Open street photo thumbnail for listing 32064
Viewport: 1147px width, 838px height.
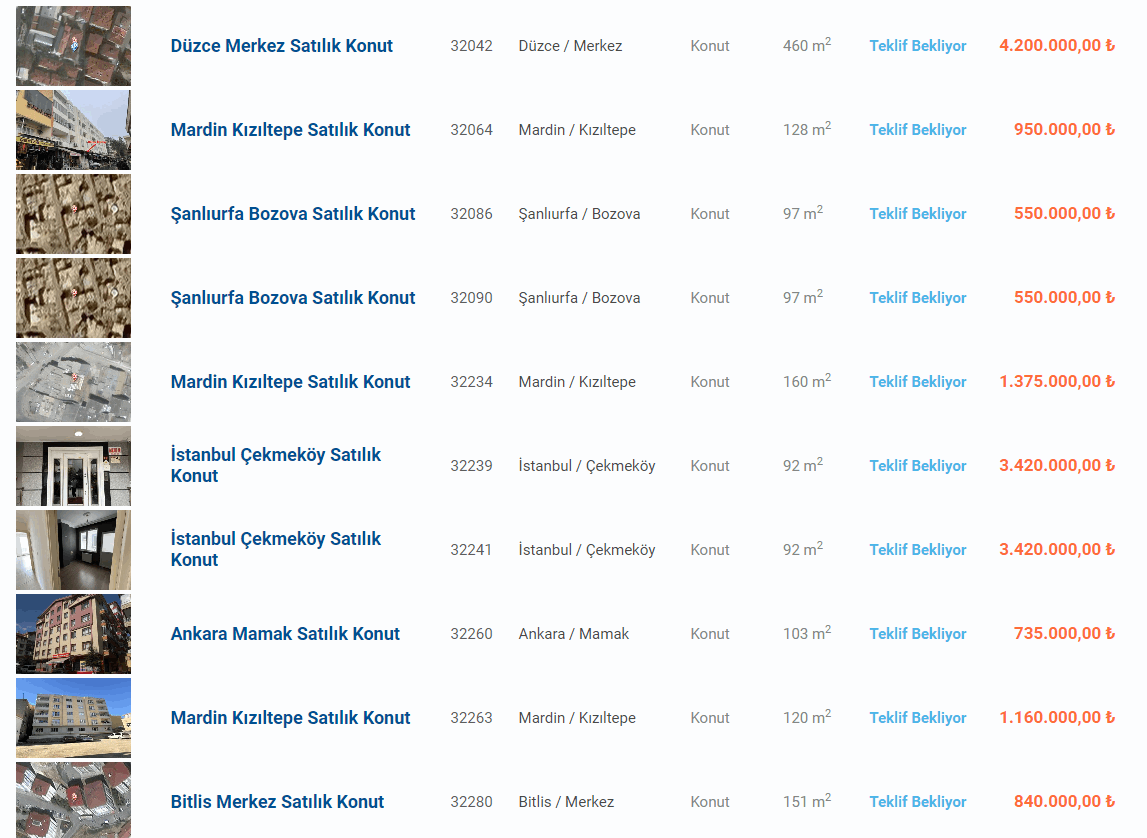tap(73, 130)
